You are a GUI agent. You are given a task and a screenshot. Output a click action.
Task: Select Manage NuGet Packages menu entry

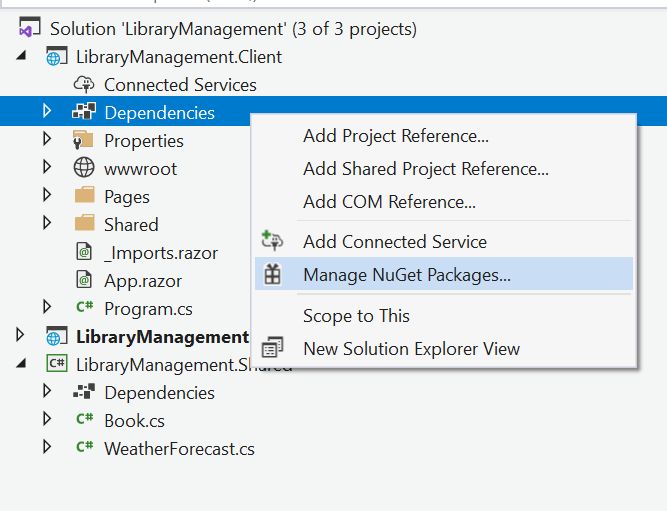click(407, 274)
